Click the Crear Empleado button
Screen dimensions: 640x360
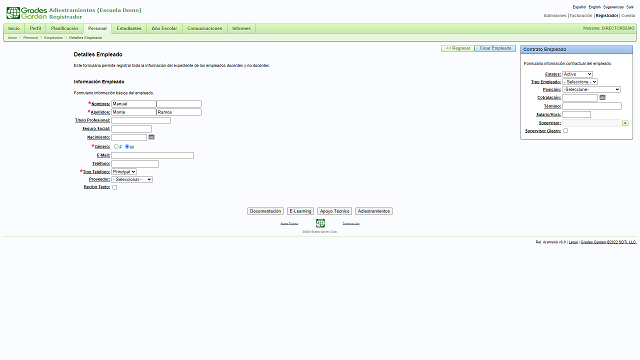495,48
